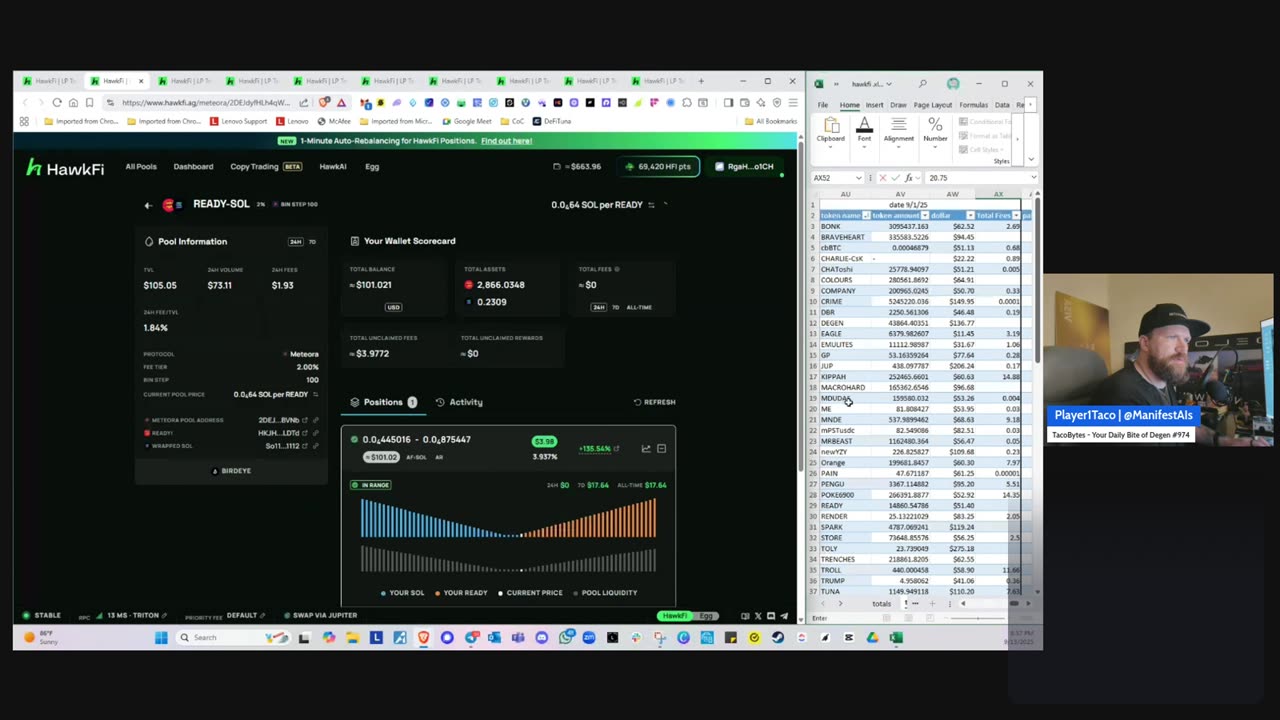1280x720 pixels.
Task: Open the Total Fees column filter dropdown
Action: pos(1016,216)
